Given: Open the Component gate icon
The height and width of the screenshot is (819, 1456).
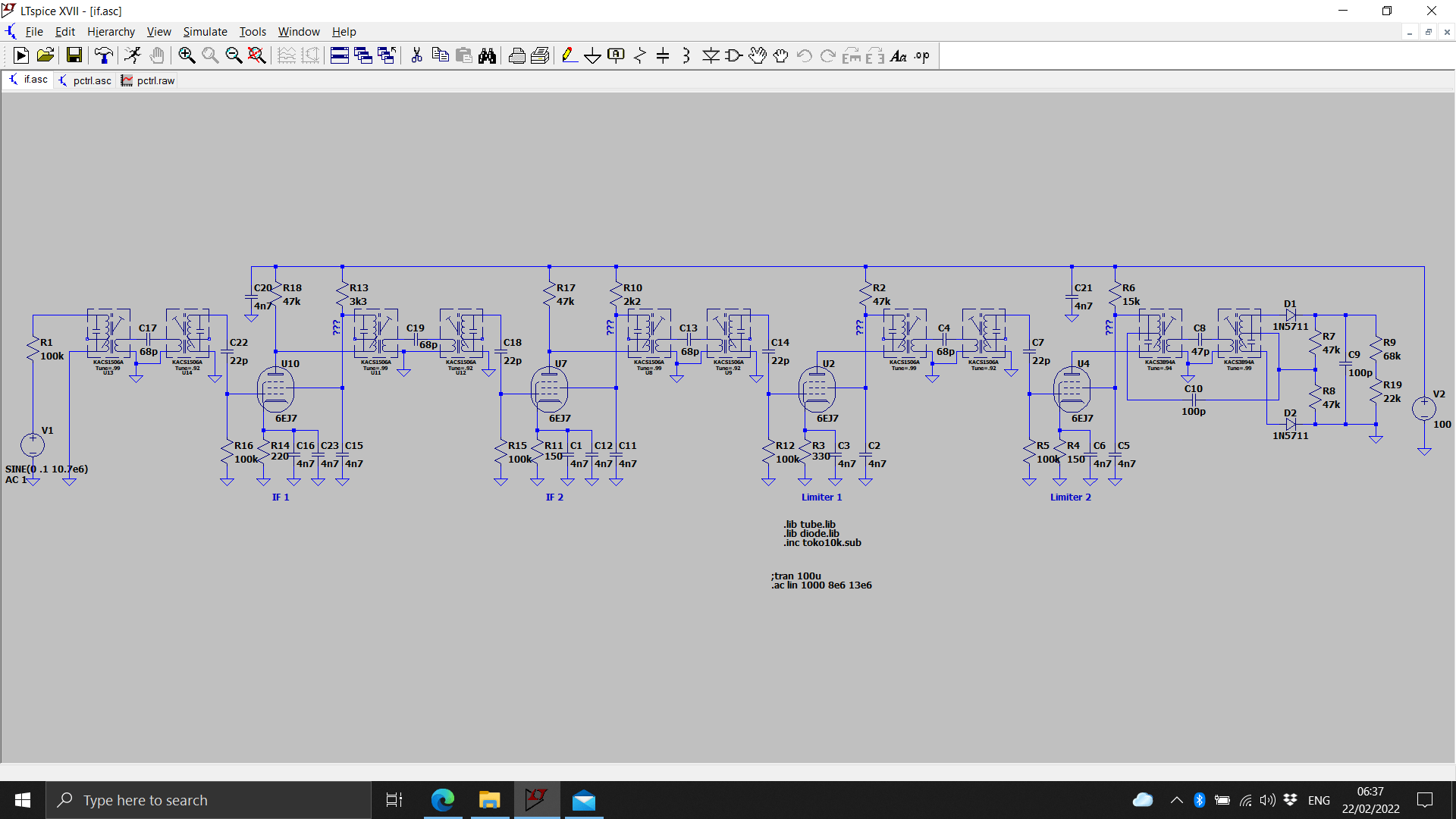Looking at the screenshot, I should [x=734, y=55].
